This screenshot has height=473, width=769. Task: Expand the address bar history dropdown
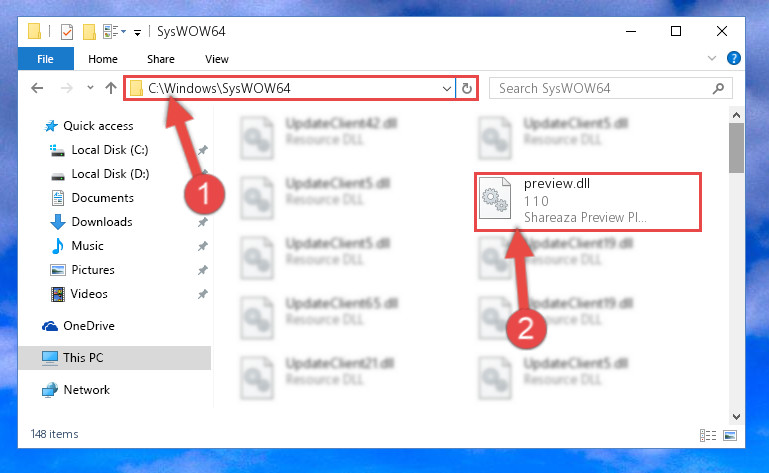446,89
